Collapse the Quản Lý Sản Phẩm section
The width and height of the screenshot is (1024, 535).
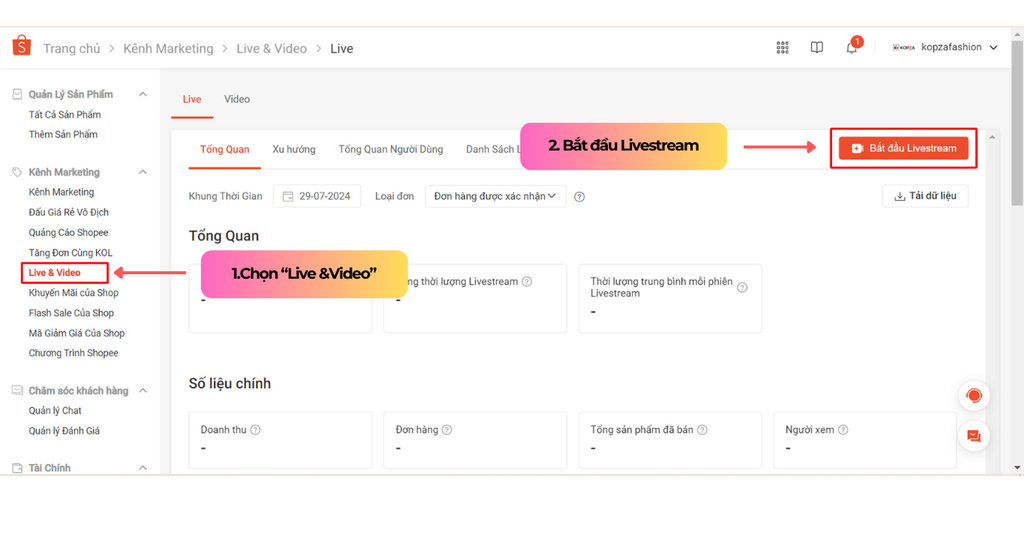tap(142, 94)
